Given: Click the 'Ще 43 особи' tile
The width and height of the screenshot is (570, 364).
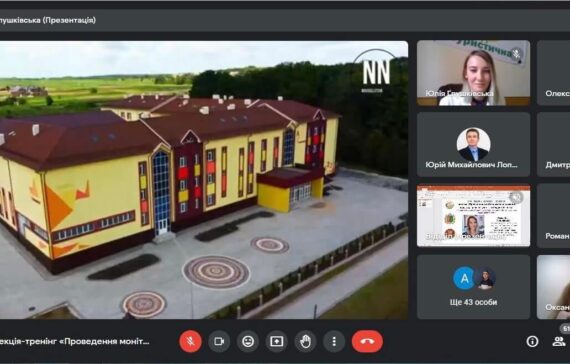Looking at the screenshot, I should [473, 287].
